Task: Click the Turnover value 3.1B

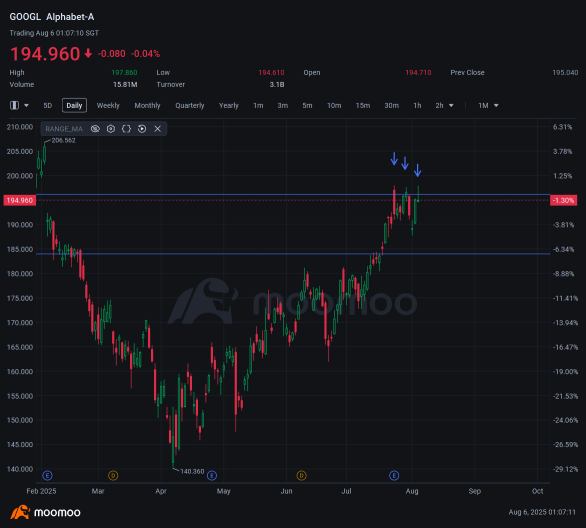Action: point(277,84)
